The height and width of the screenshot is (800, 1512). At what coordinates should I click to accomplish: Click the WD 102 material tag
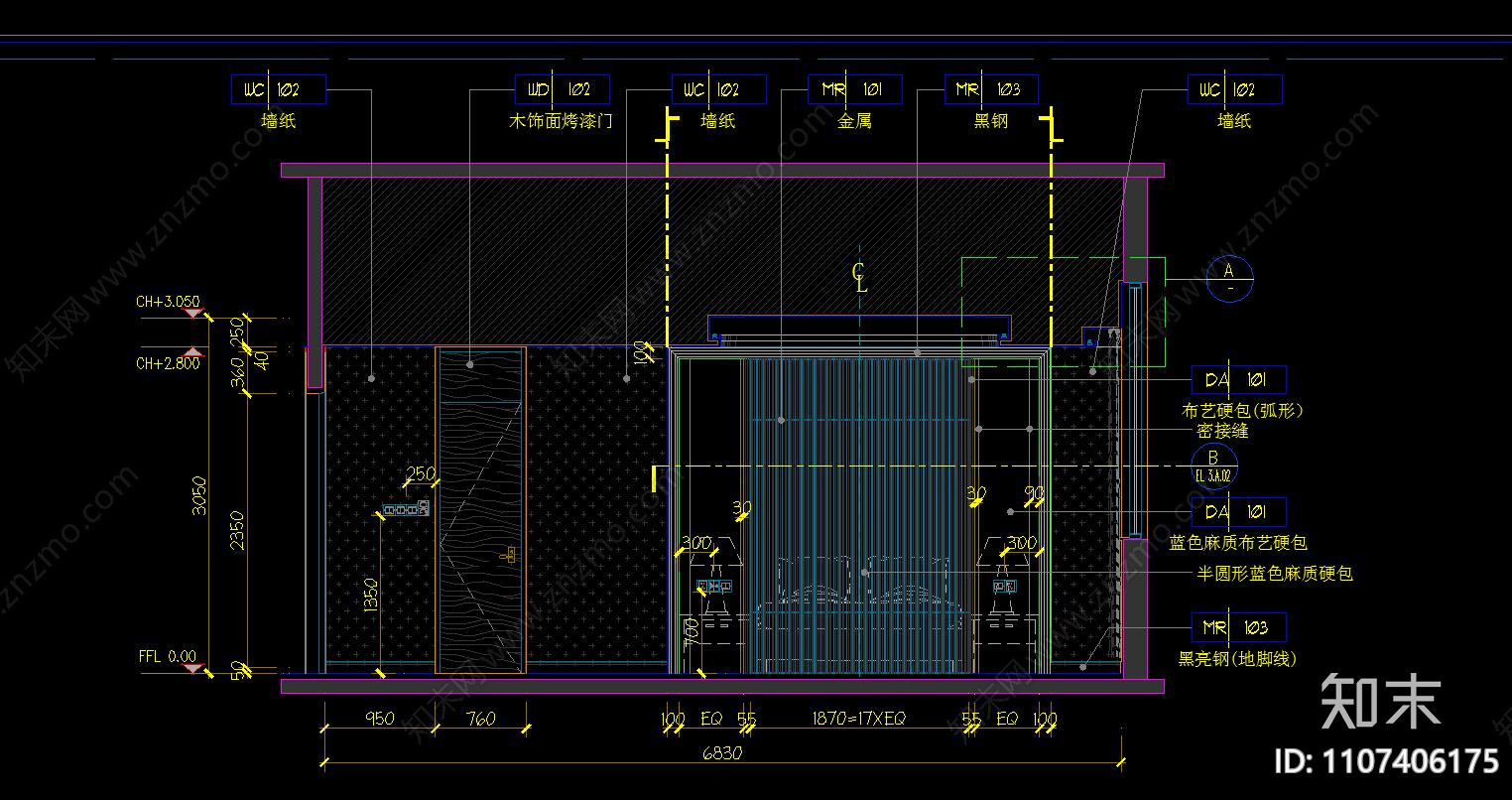pos(562,89)
